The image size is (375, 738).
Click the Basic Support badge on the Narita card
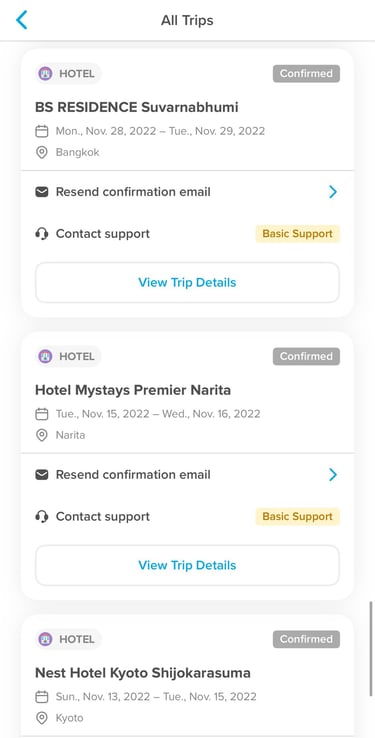click(x=297, y=517)
